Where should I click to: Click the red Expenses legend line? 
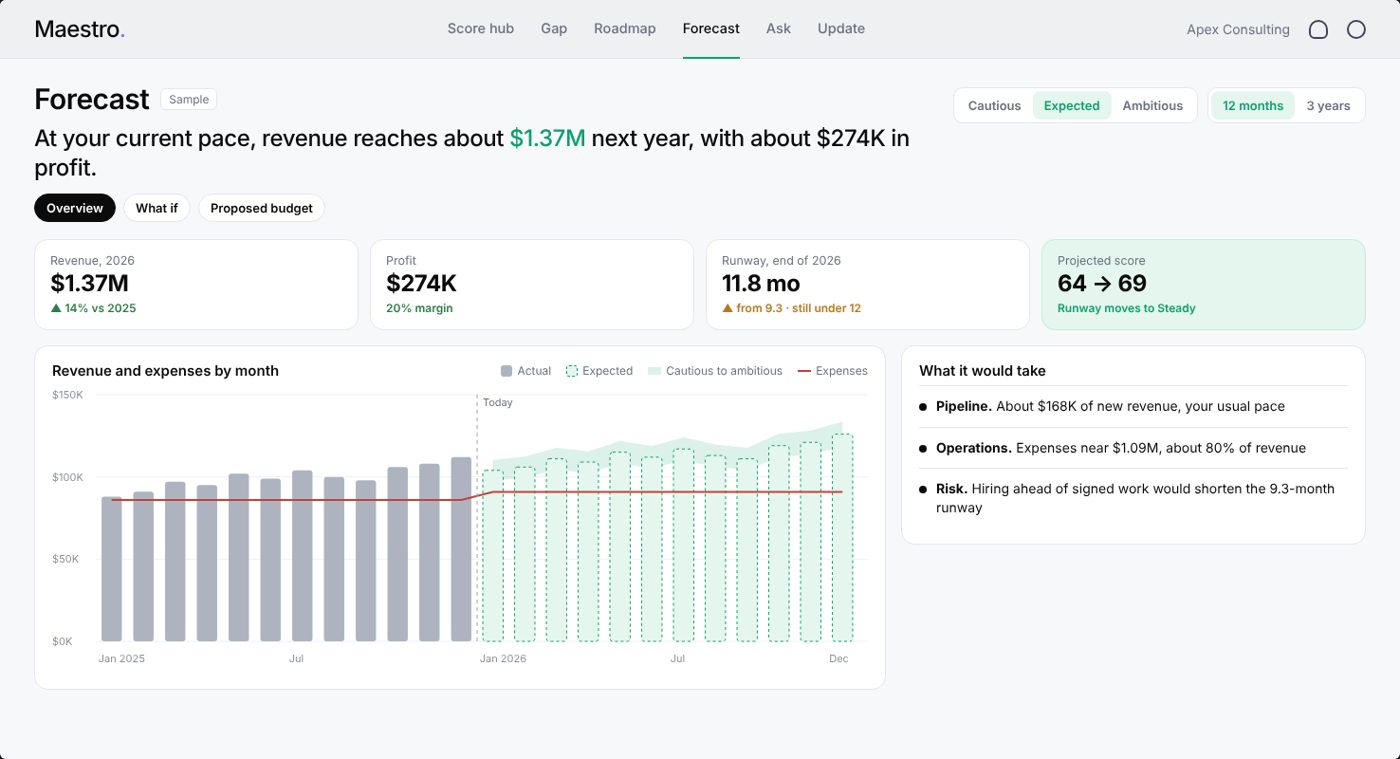[x=804, y=371]
